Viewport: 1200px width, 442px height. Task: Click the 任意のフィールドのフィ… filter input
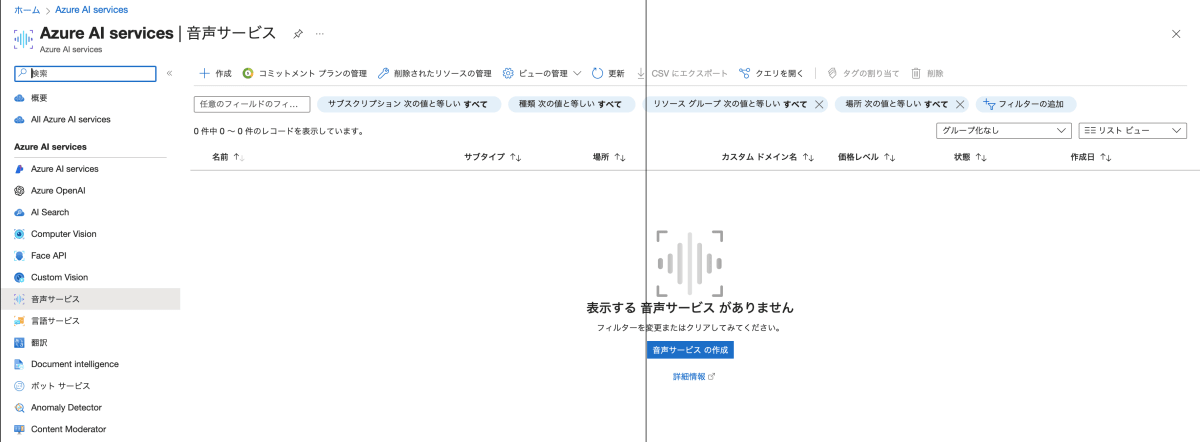pyautogui.click(x=252, y=104)
